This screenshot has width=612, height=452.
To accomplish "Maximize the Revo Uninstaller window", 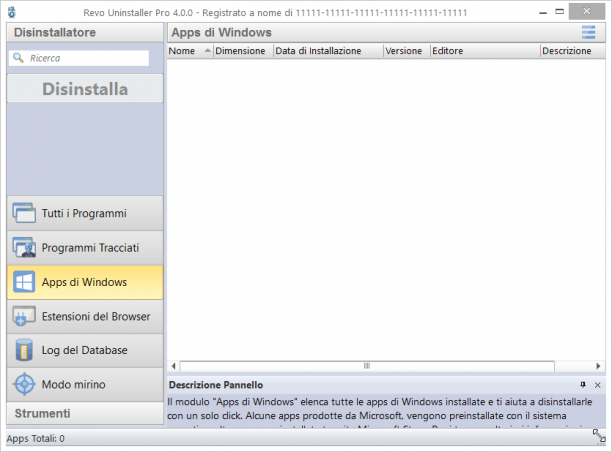I will pos(560,12).
